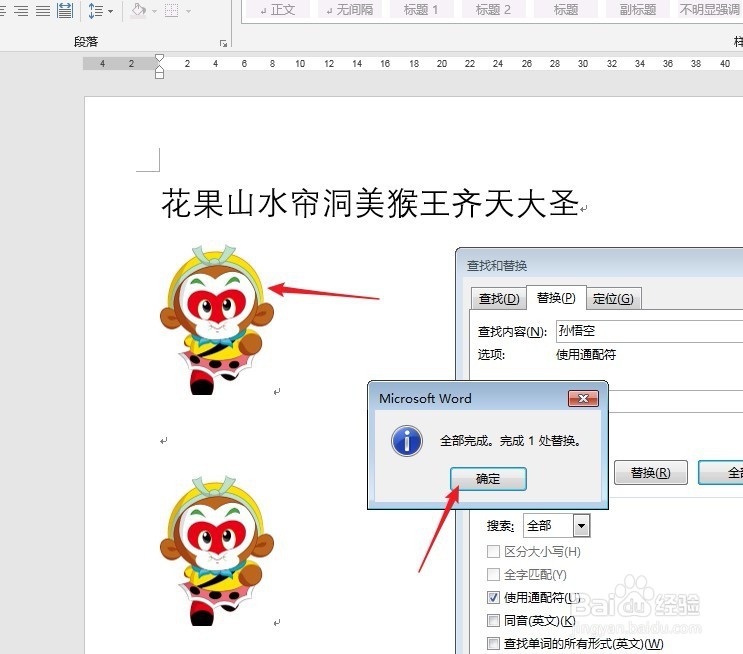Close the Microsoft Word message box

click(x=583, y=399)
